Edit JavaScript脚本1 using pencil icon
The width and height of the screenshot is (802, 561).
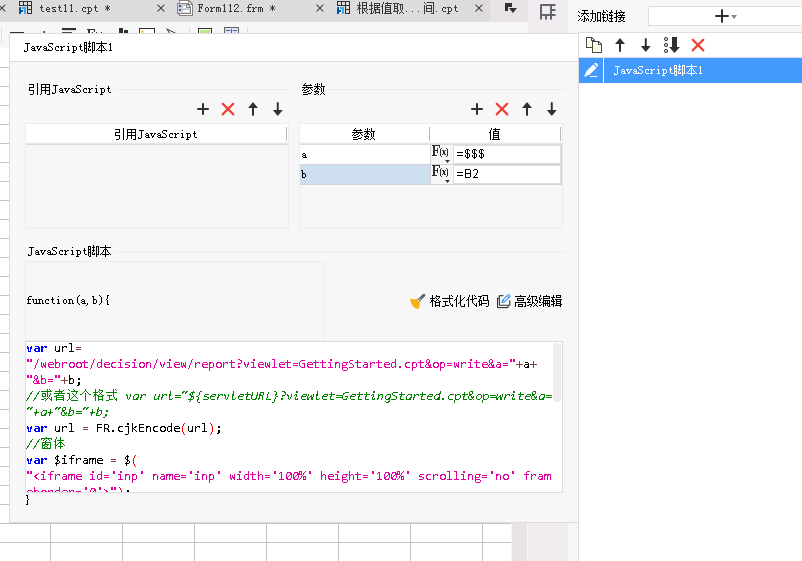[x=591, y=70]
